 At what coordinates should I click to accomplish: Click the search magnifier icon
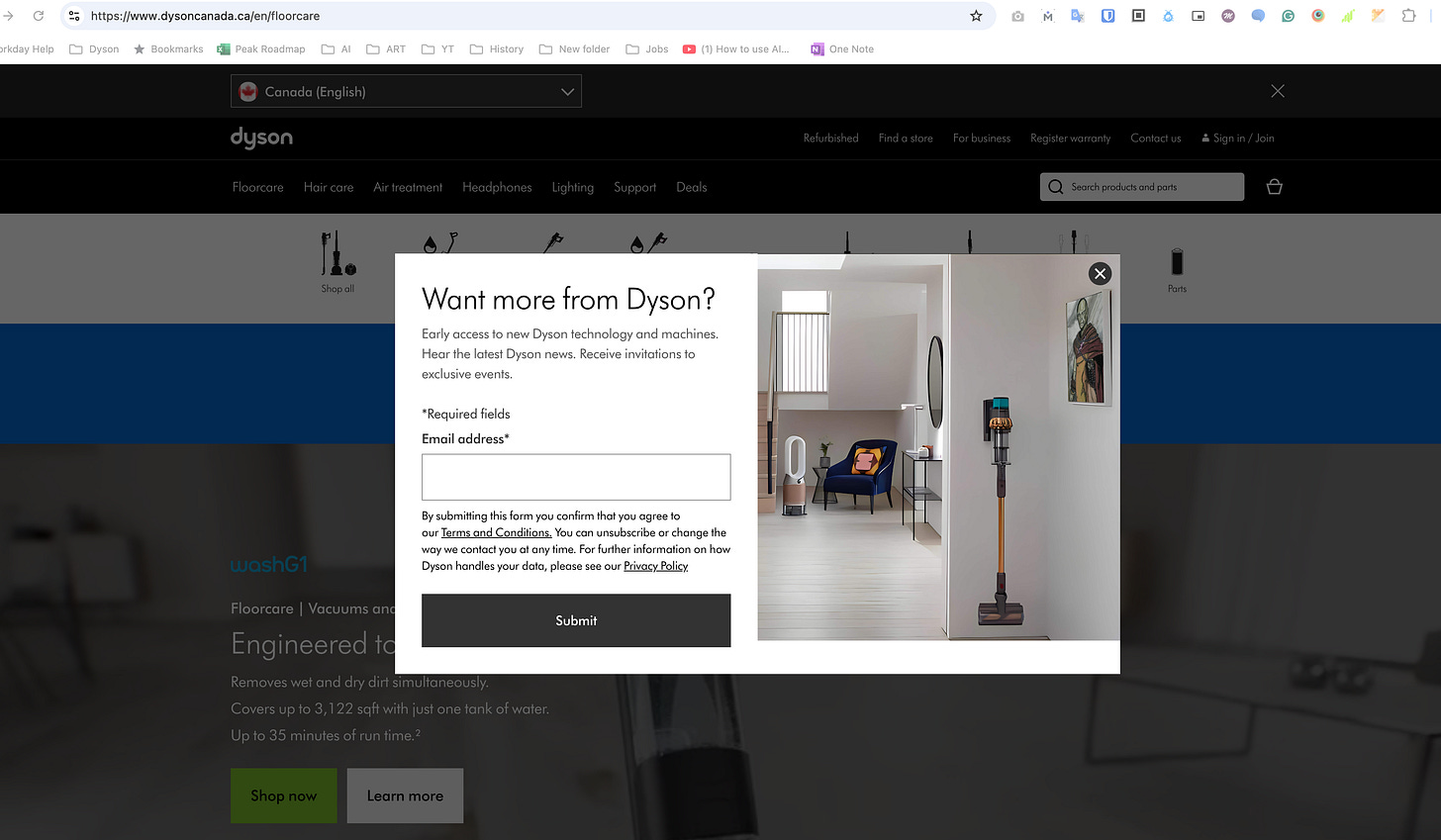coord(1056,187)
